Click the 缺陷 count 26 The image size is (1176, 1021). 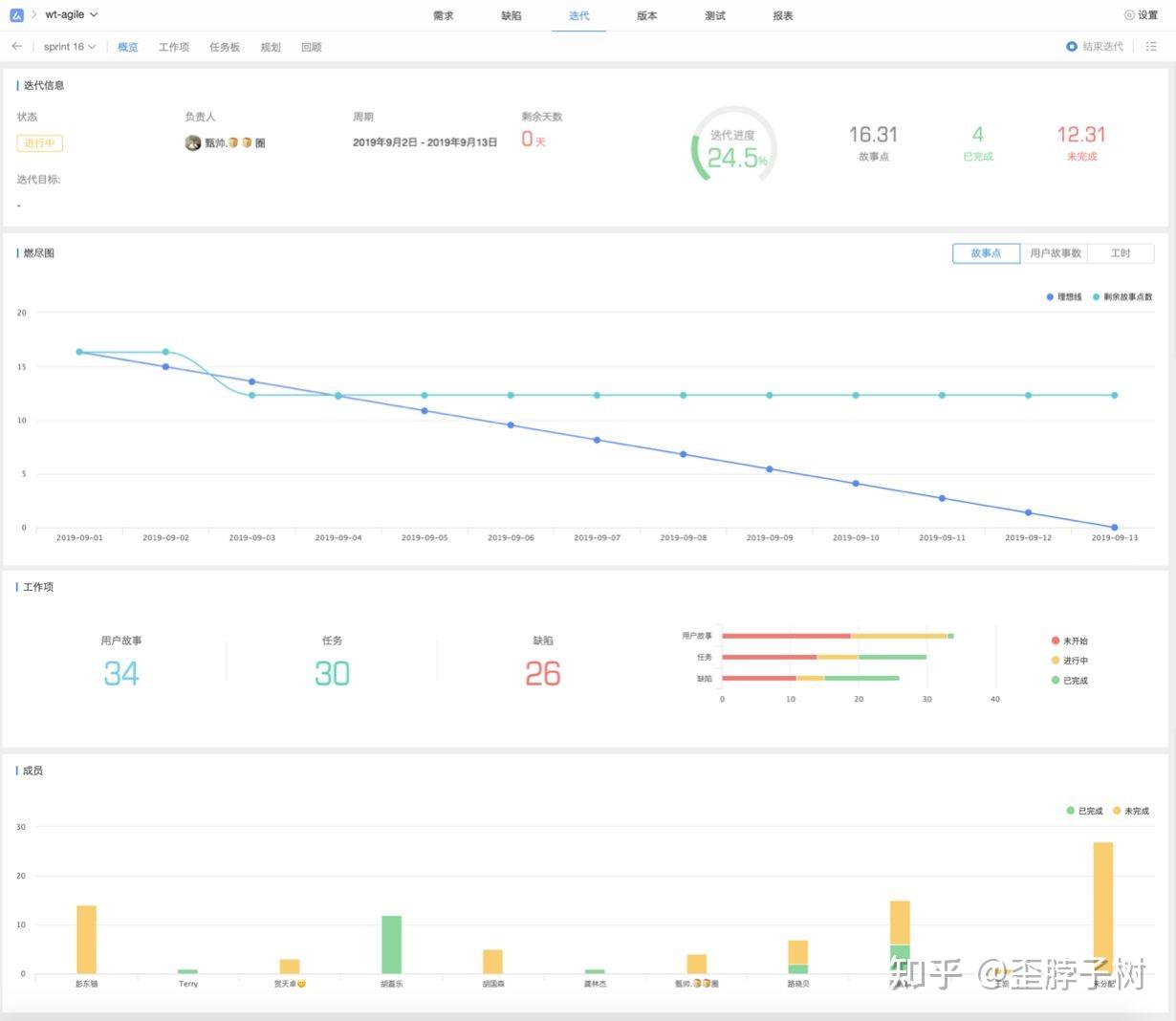tap(542, 674)
